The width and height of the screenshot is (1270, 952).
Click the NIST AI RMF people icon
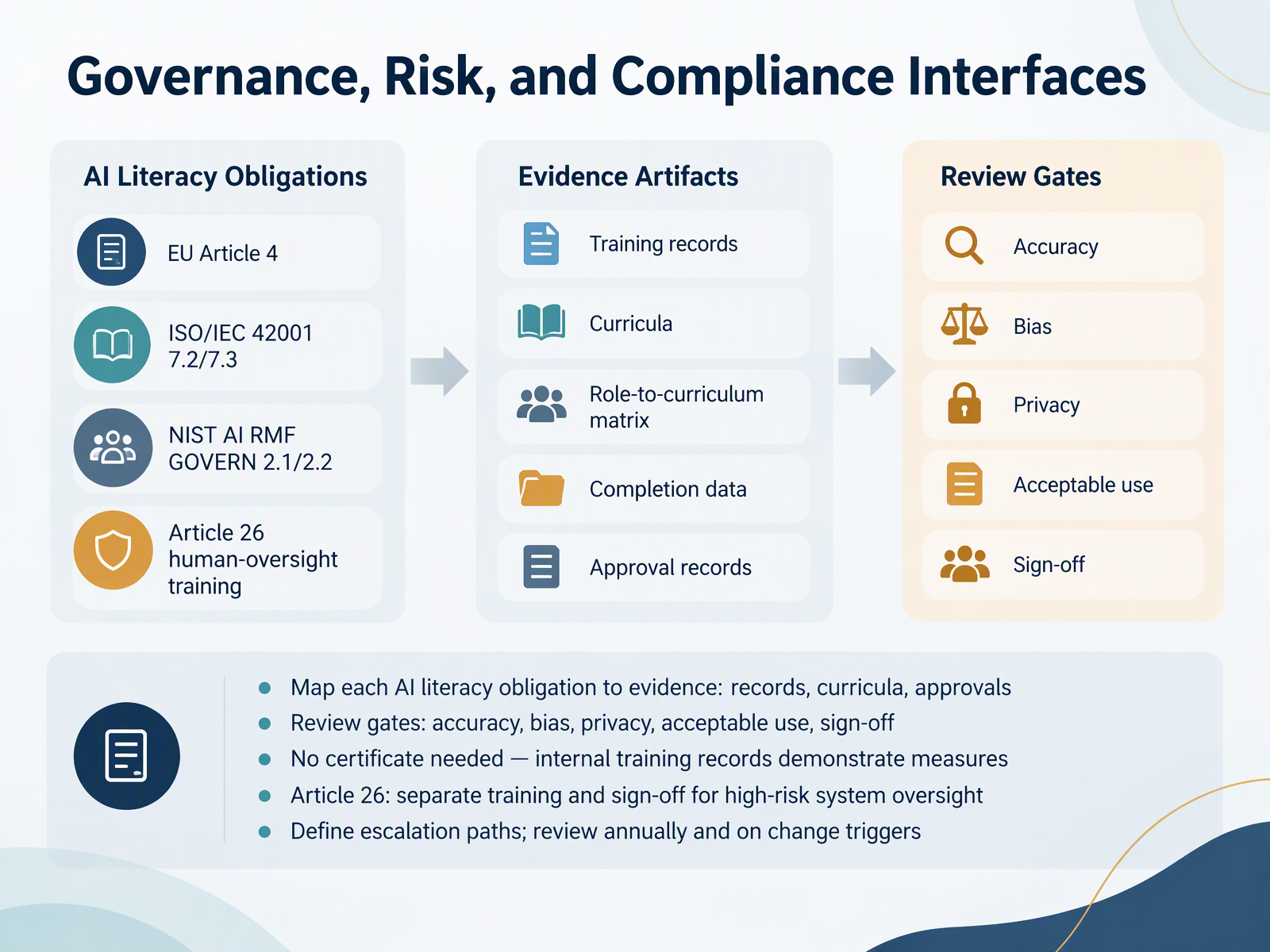(x=113, y=447)
